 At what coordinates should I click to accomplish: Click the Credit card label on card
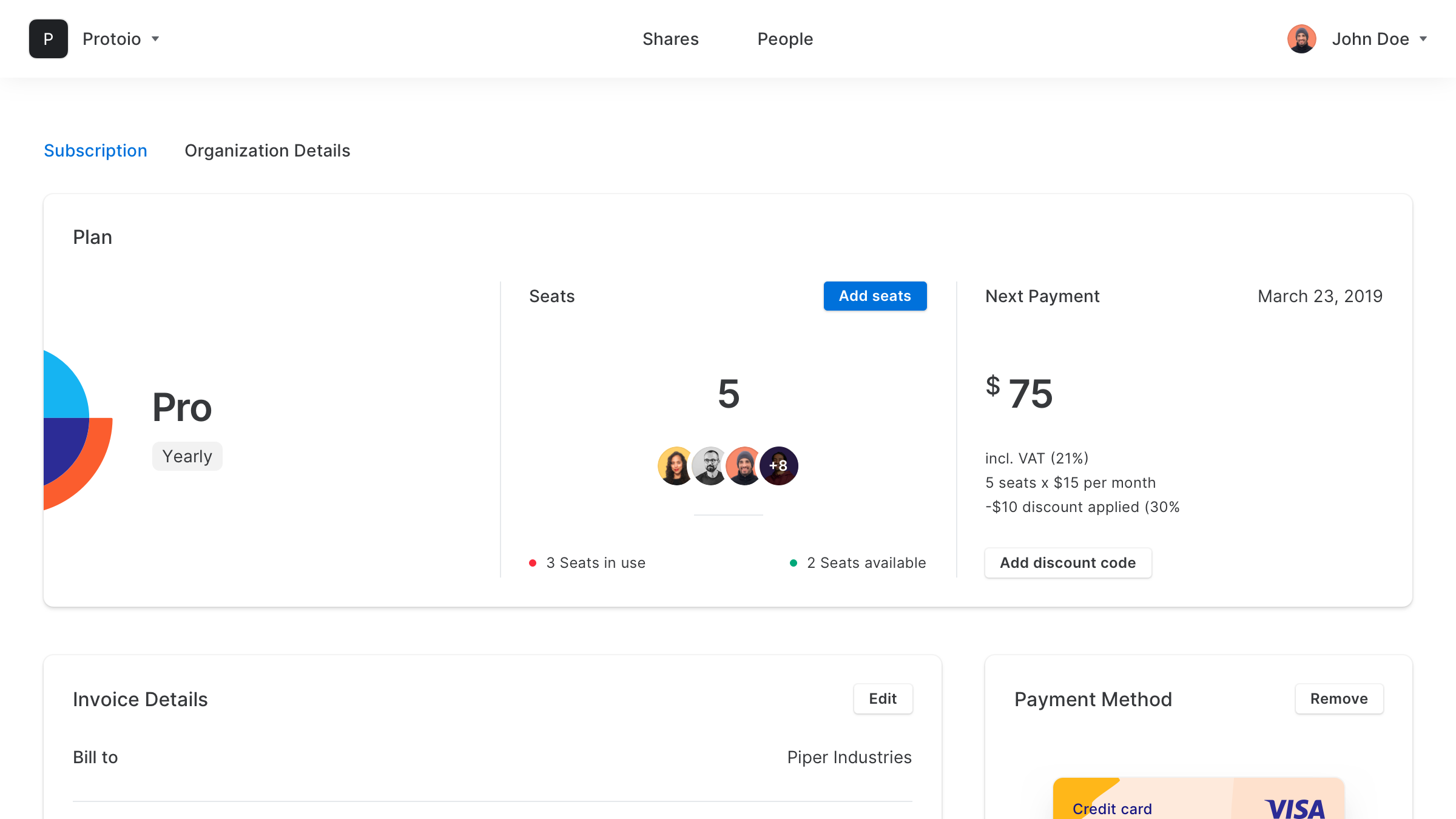coord(1112,809)
